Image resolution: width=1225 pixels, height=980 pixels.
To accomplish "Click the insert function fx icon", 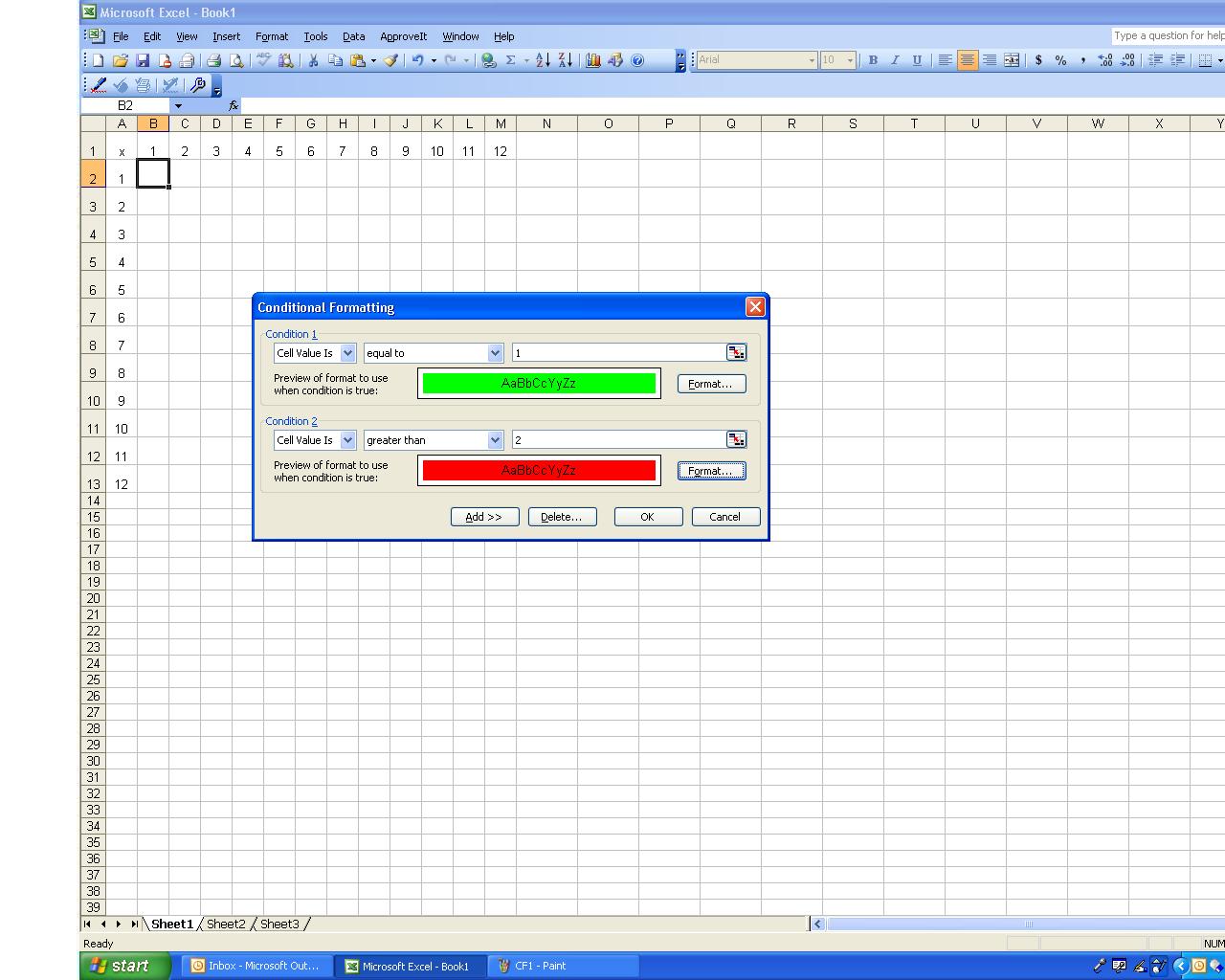I will pyautogui.click(x=234, y=106).
